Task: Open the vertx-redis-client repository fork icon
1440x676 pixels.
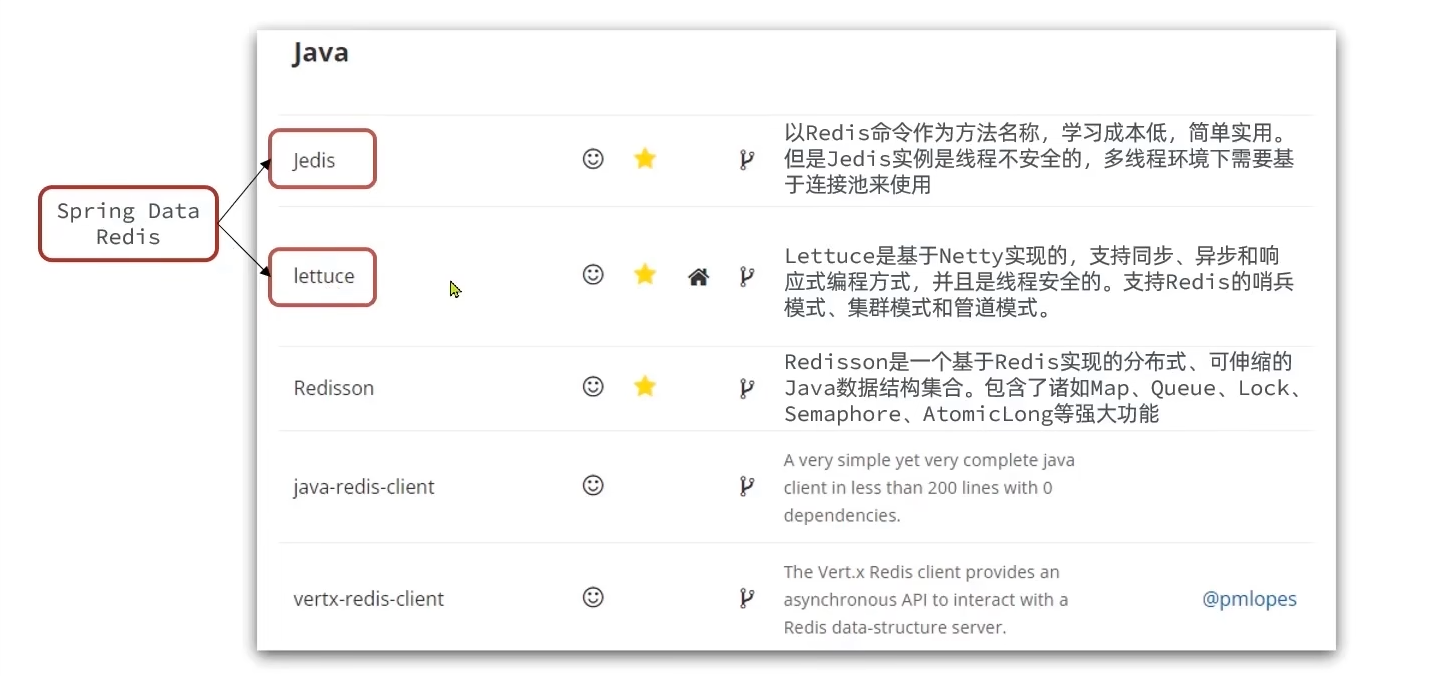Action: (746, 598)
